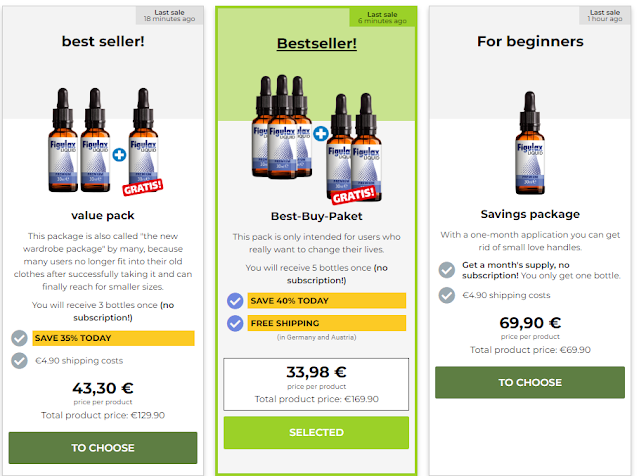
Task: Click the checkmark icon beside €4.90 shipping in value pack
Action: pos(19,360)
